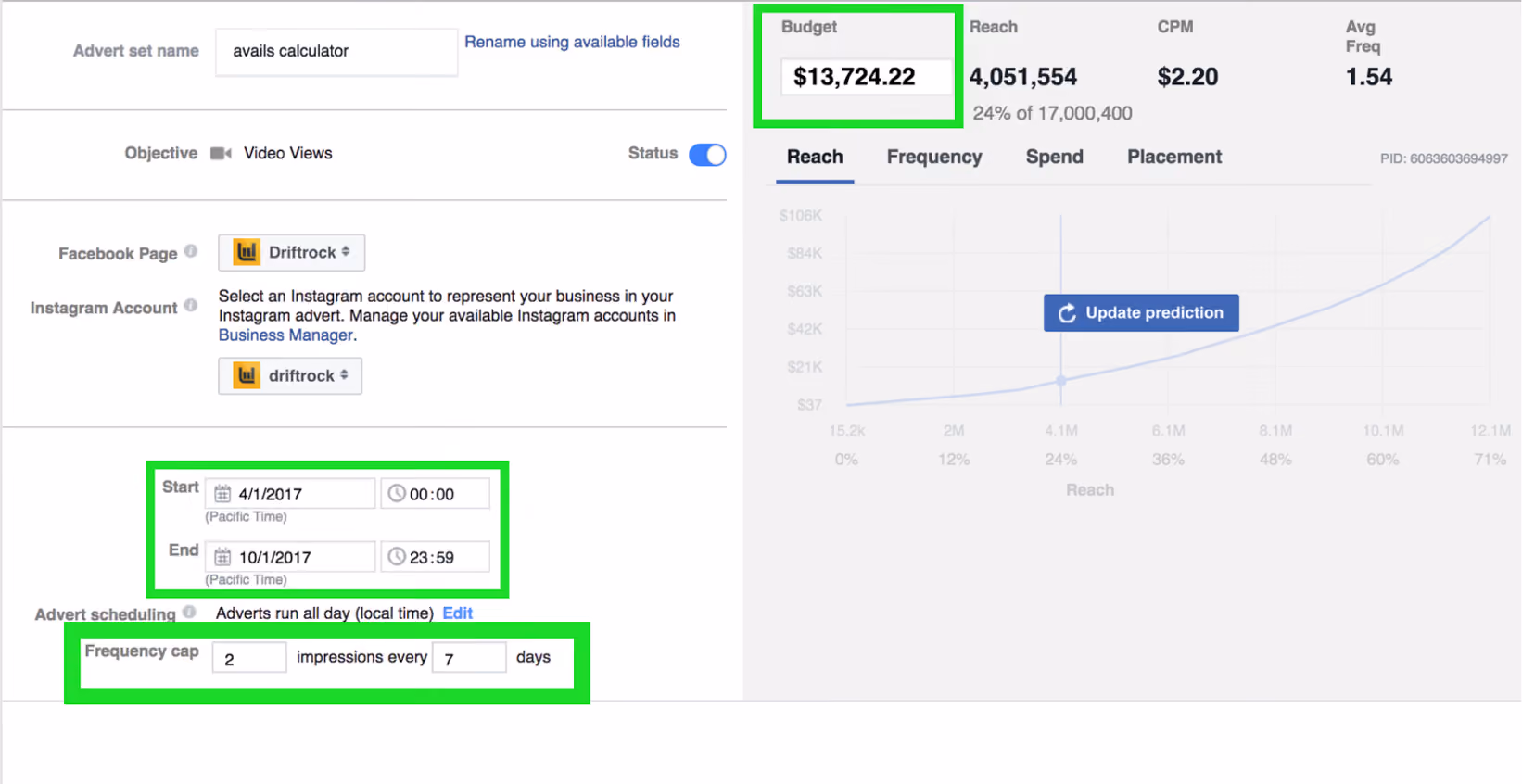This screenshot has height=784, width=1522.
Task: Open the Business Manager link
Action: coord(285,335)
